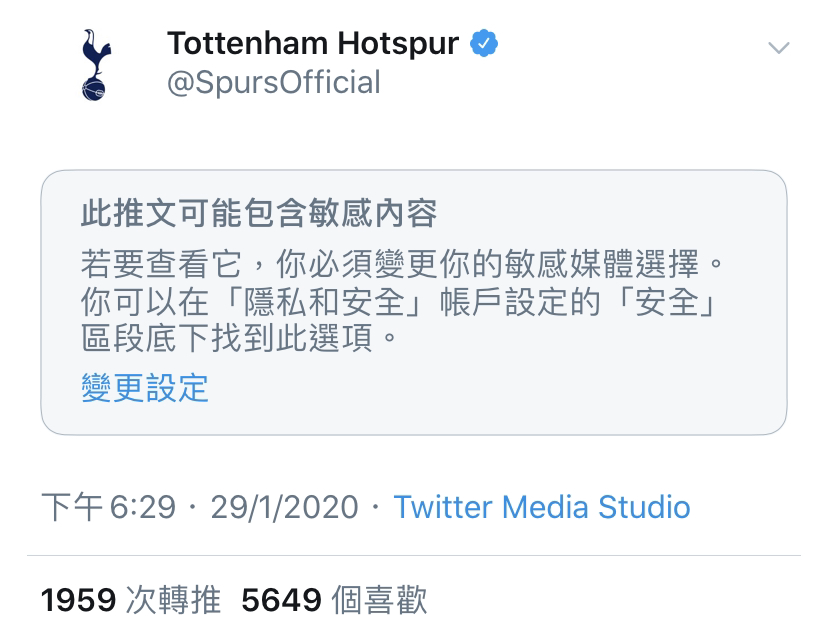Click the sensitive media warning paragraph
The height and width of the screenshot is (640, 828).
click(401, 300)
